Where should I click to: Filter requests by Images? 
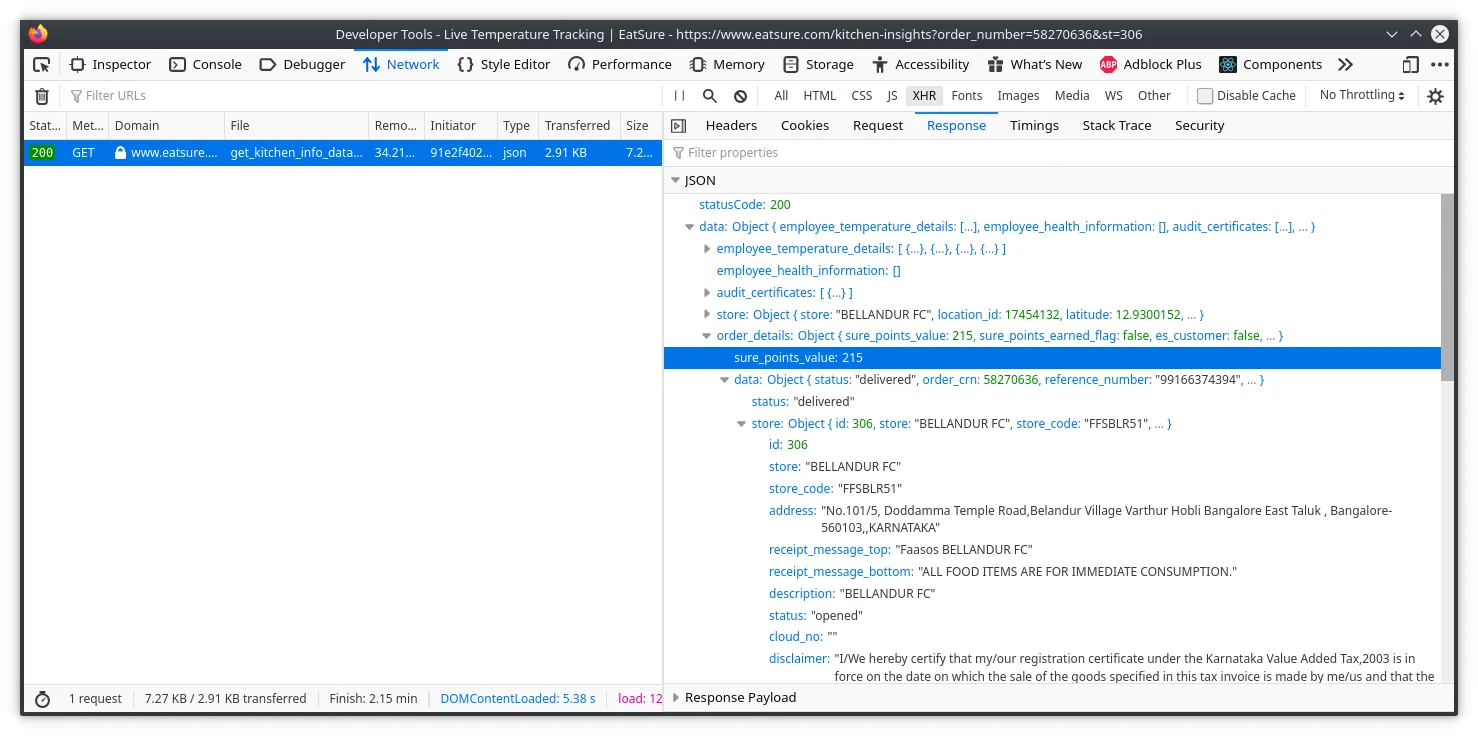1019,96
